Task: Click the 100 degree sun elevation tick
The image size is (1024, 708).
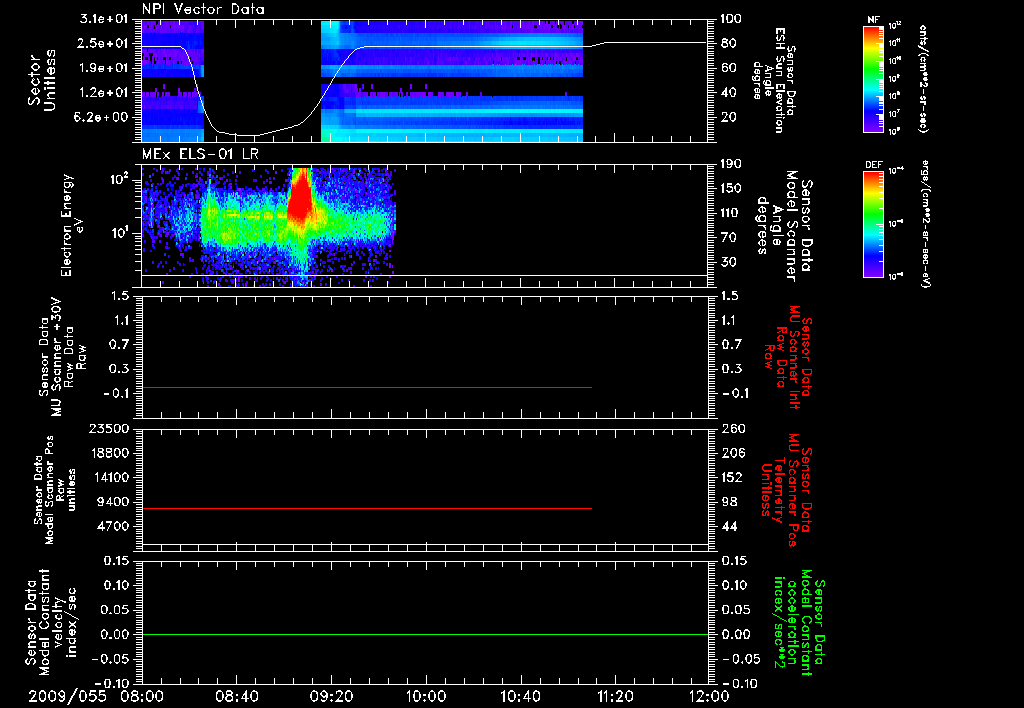Action: tap(729, 19)
